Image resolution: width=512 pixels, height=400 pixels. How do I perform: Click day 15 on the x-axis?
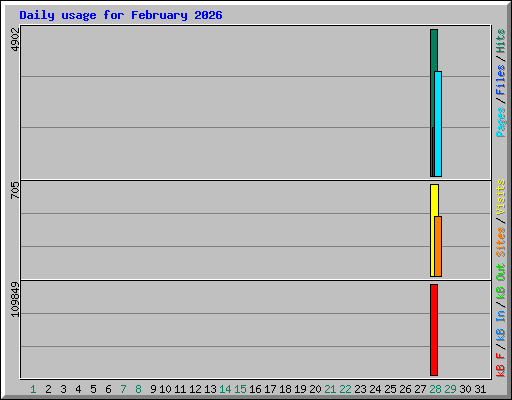240,389
